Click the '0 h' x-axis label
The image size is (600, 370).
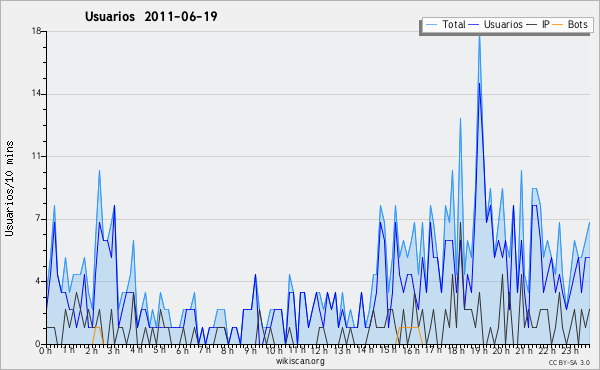click(45, 351)
